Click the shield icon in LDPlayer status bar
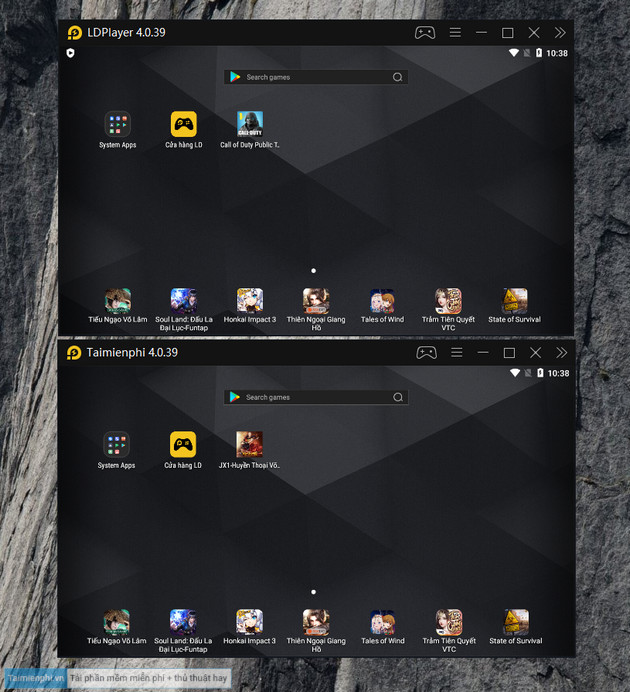 coord(70,53)
